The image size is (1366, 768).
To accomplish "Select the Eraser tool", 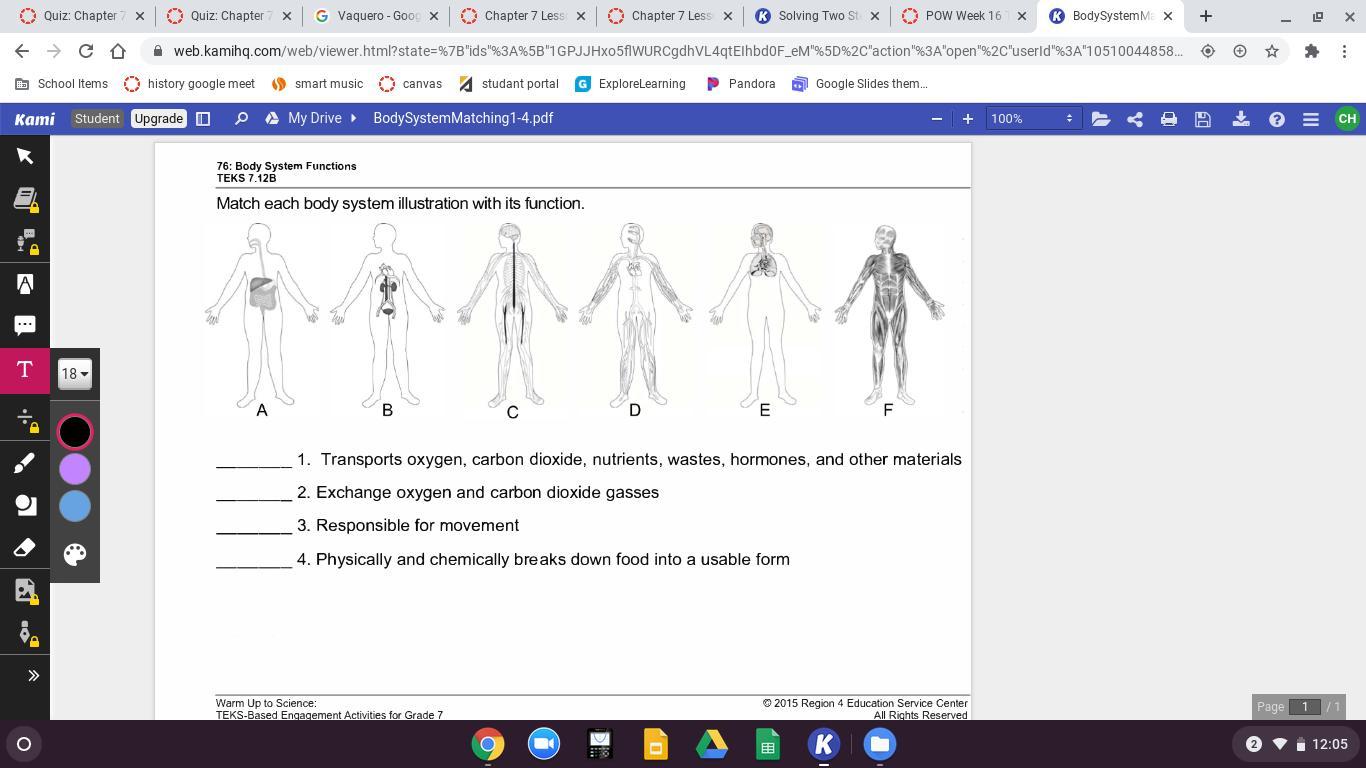I will click(25, 548).
